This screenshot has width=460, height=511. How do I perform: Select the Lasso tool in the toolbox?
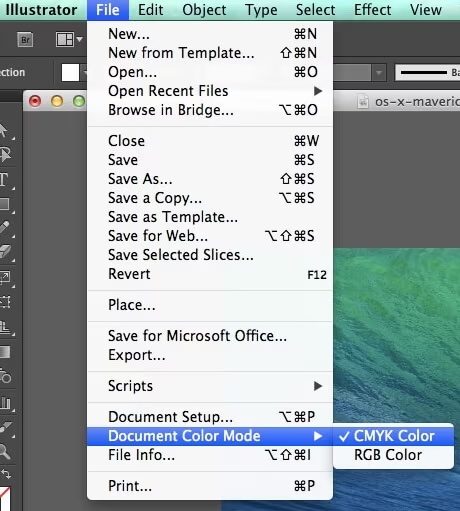(x=5, y=155)
